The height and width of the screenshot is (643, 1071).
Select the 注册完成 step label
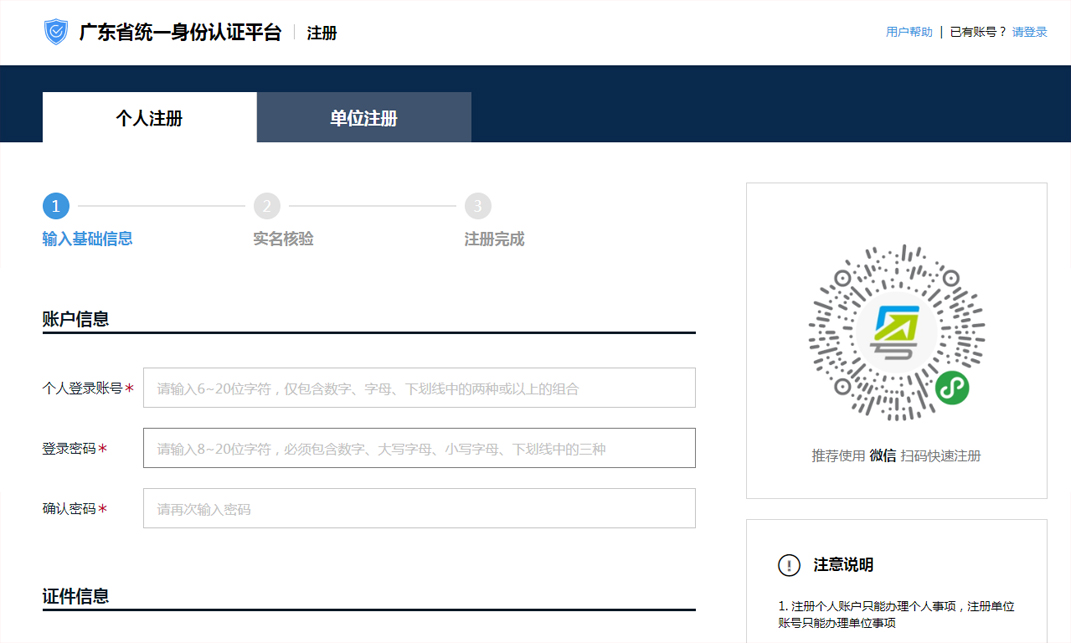494,239
